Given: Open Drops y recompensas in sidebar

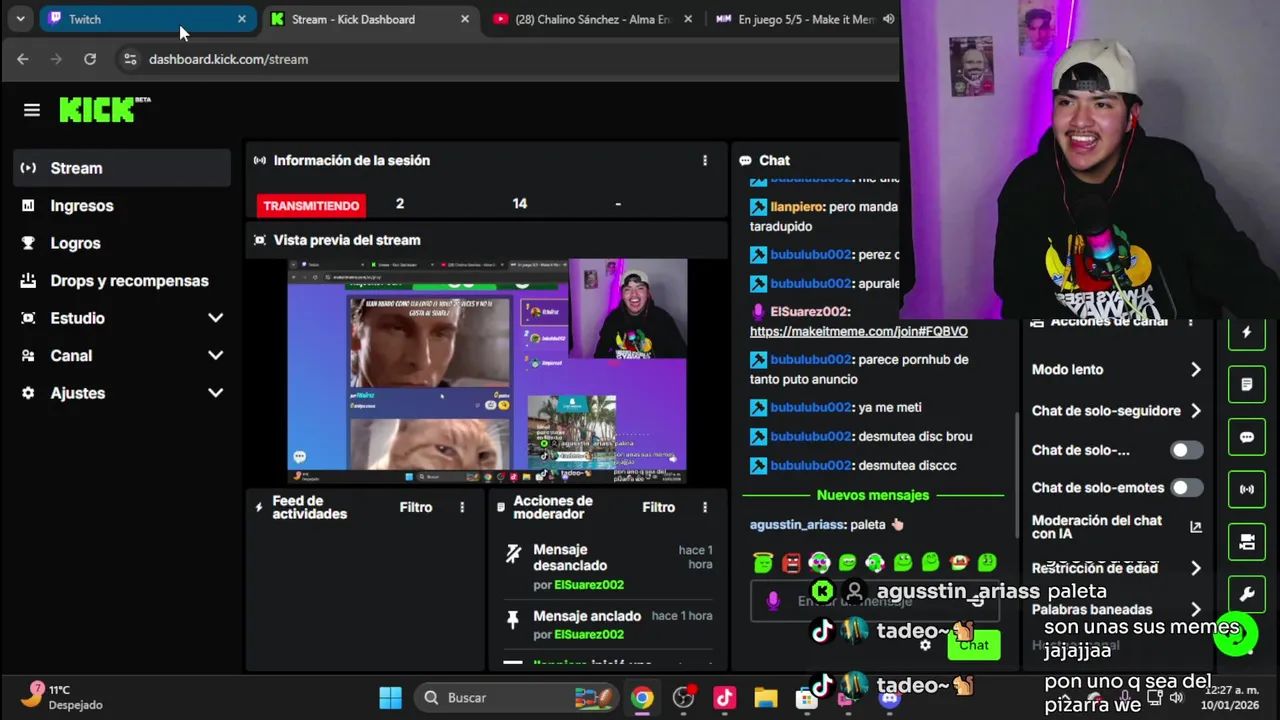Looking at the screenshot, I should point(122,281).
